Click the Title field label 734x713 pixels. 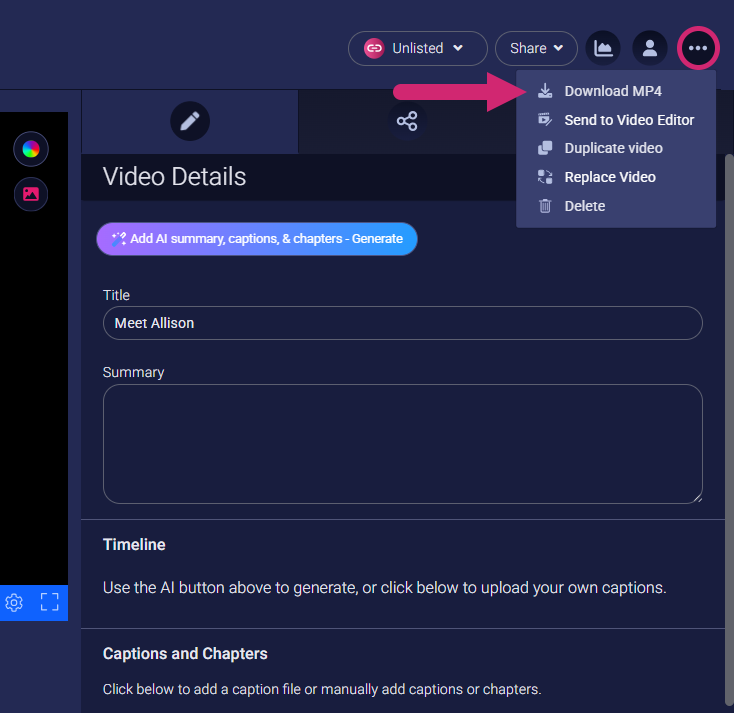116,295
